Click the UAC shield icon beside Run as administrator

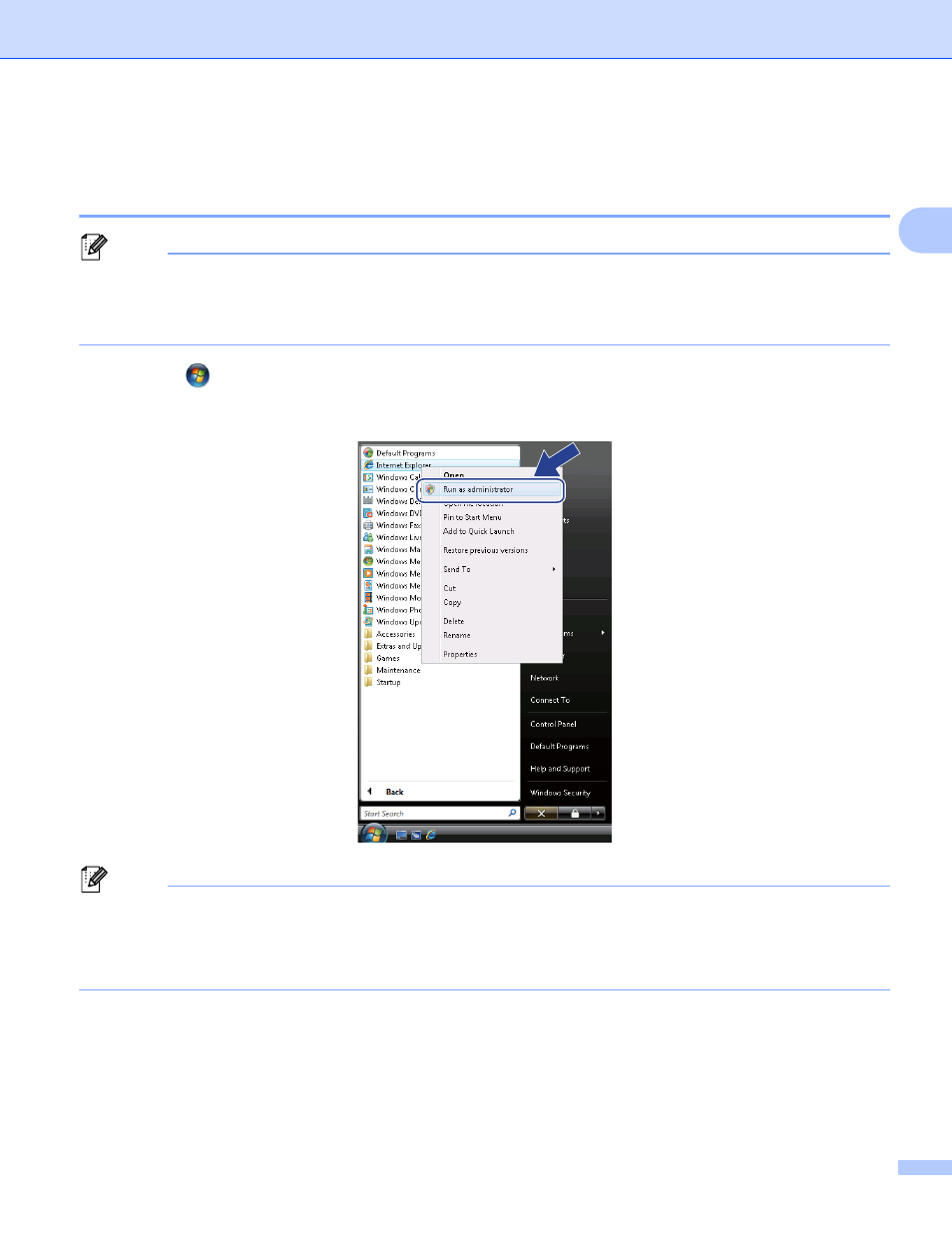coord(430,489)
